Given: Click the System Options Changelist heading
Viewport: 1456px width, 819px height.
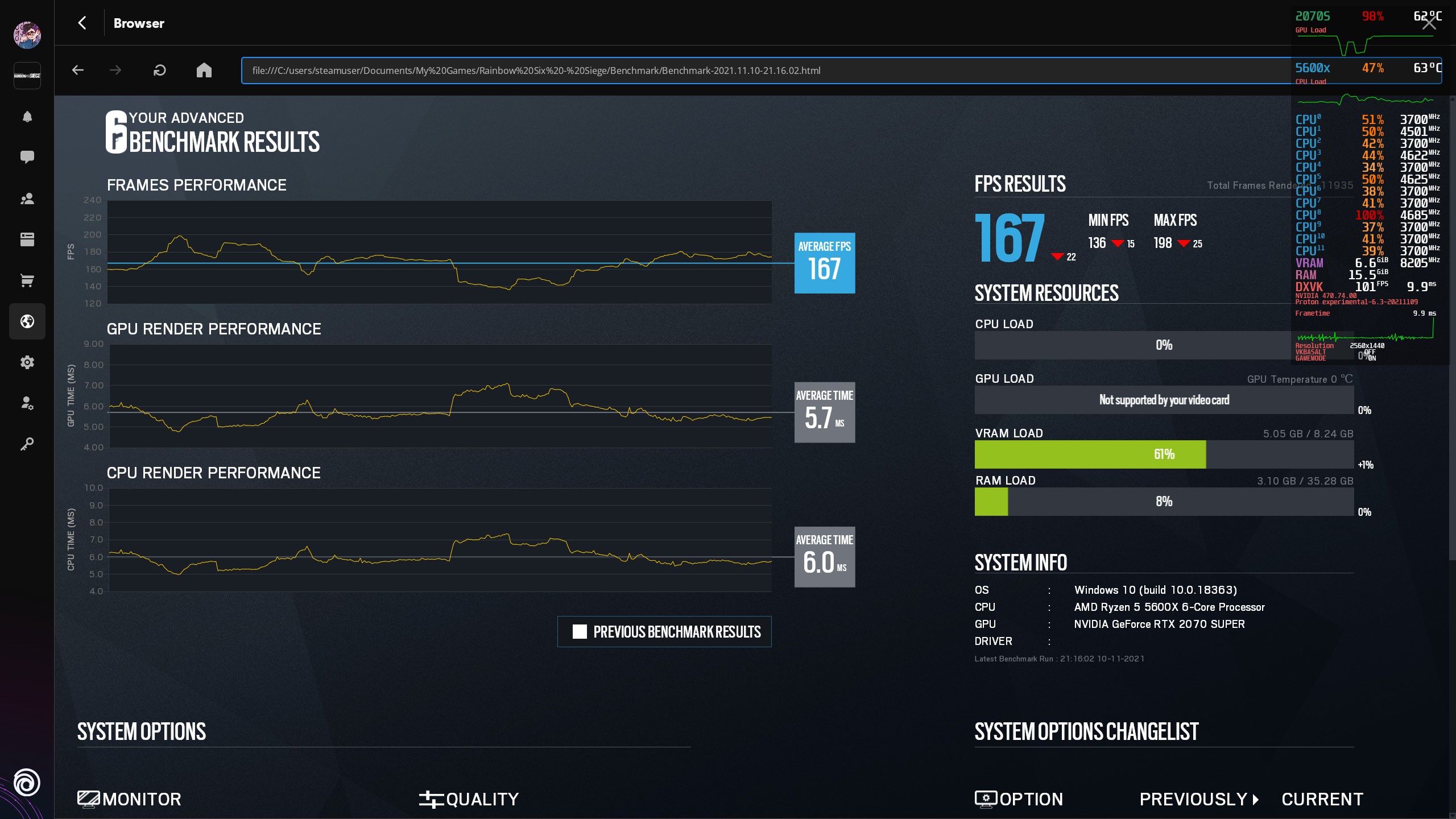Looking at the screenshot, I should click(x=1086, y=732).
